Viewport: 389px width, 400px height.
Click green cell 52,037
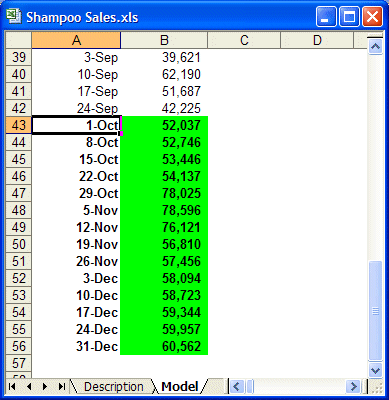(164, 125)
